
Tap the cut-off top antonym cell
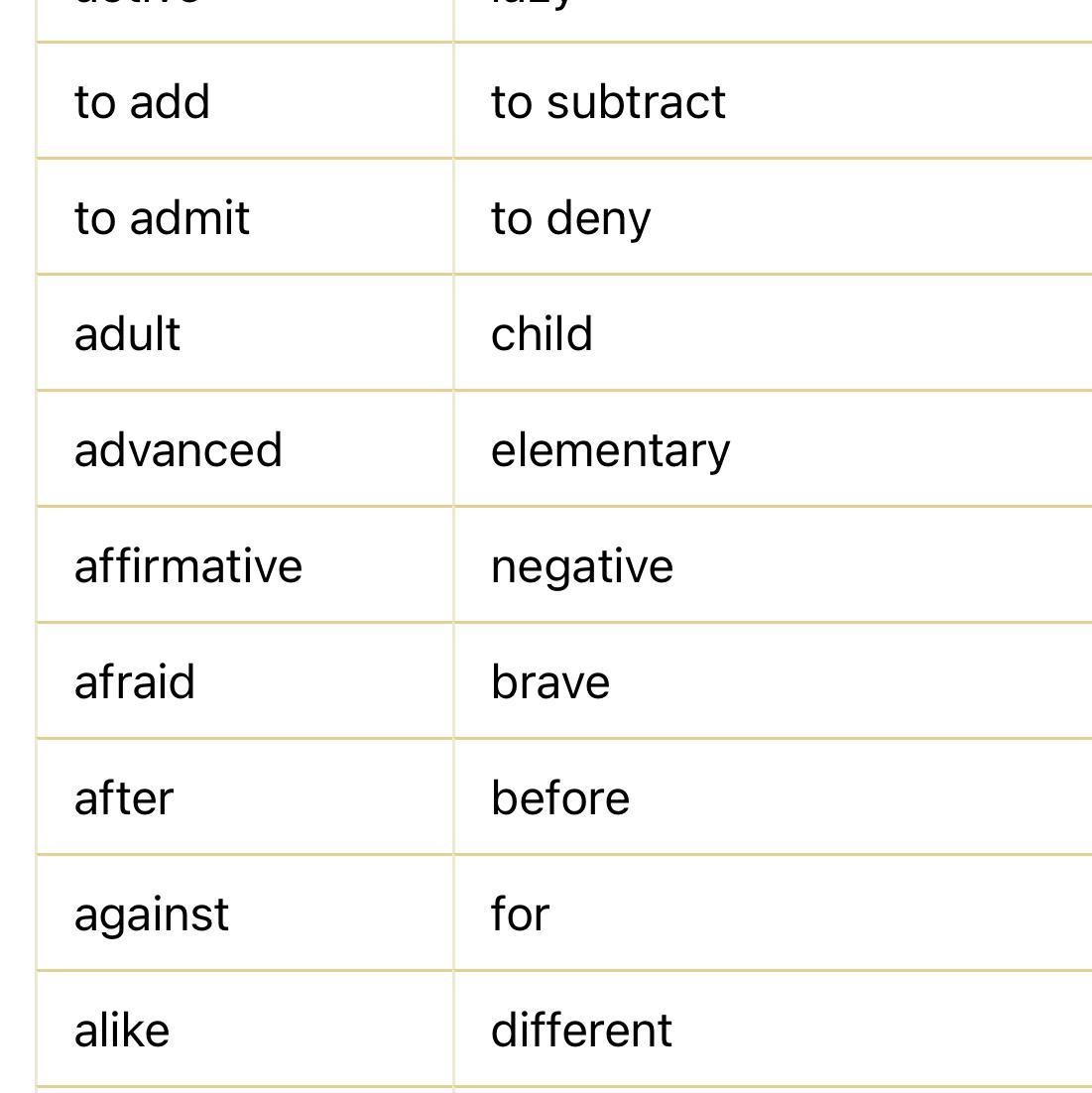pyautogui.click(x=772, y=18)
